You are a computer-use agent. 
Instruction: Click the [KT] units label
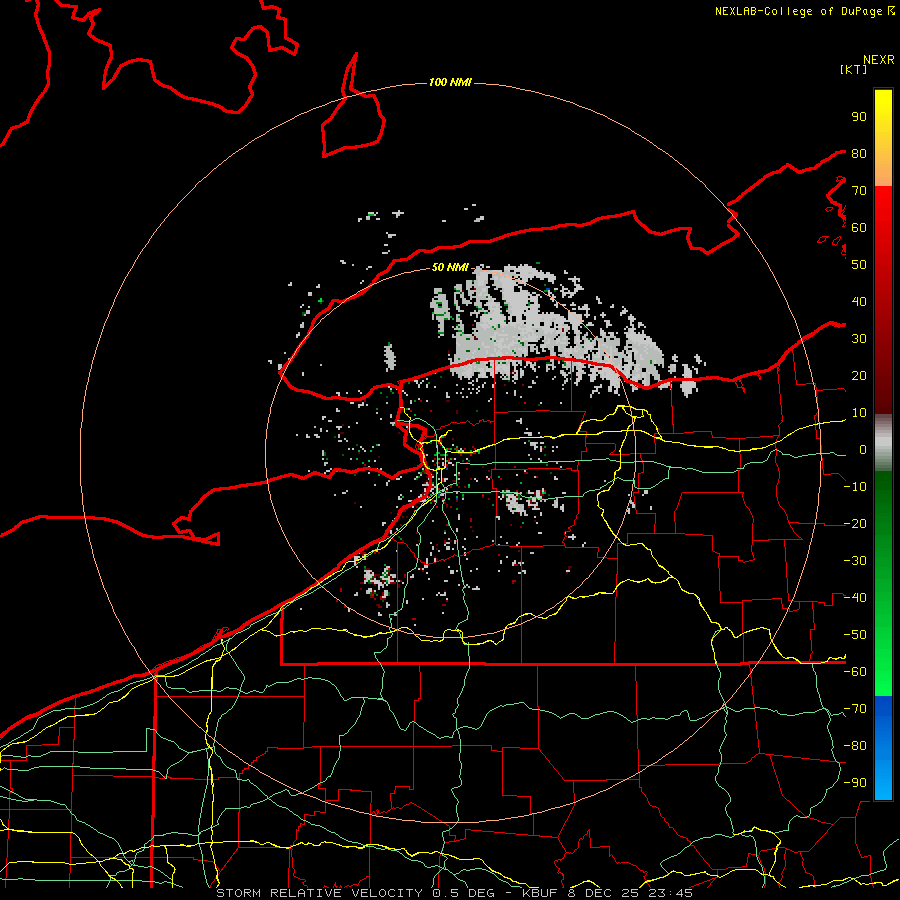(854, 69)
